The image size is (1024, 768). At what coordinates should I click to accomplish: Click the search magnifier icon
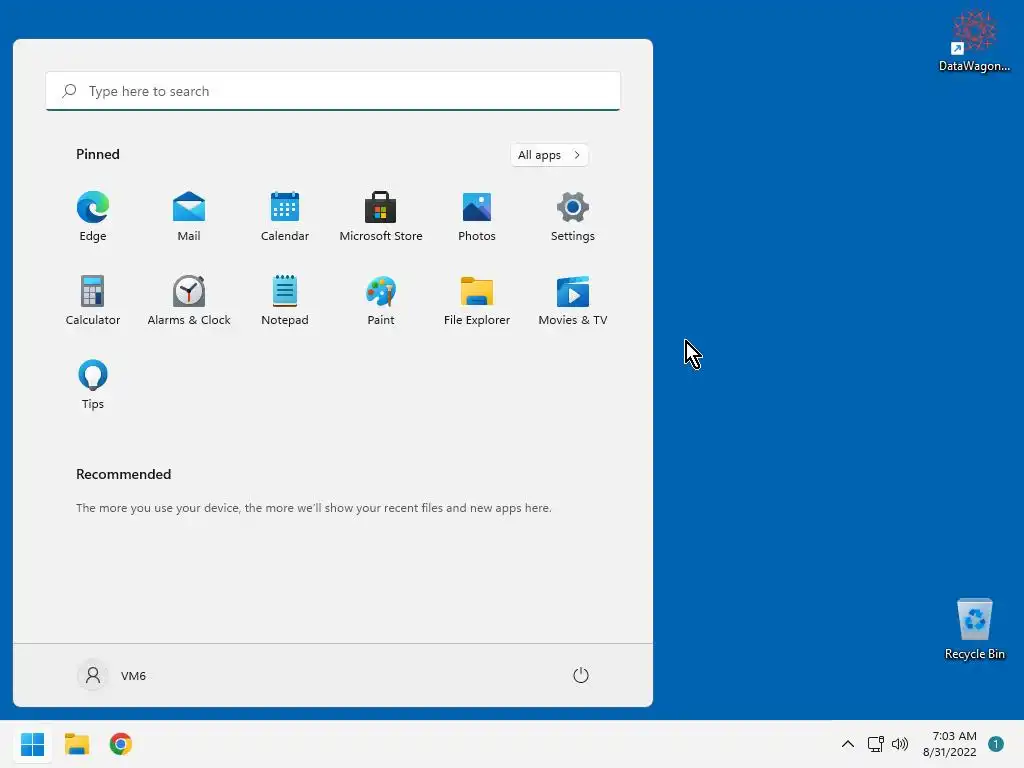[69, 91]
